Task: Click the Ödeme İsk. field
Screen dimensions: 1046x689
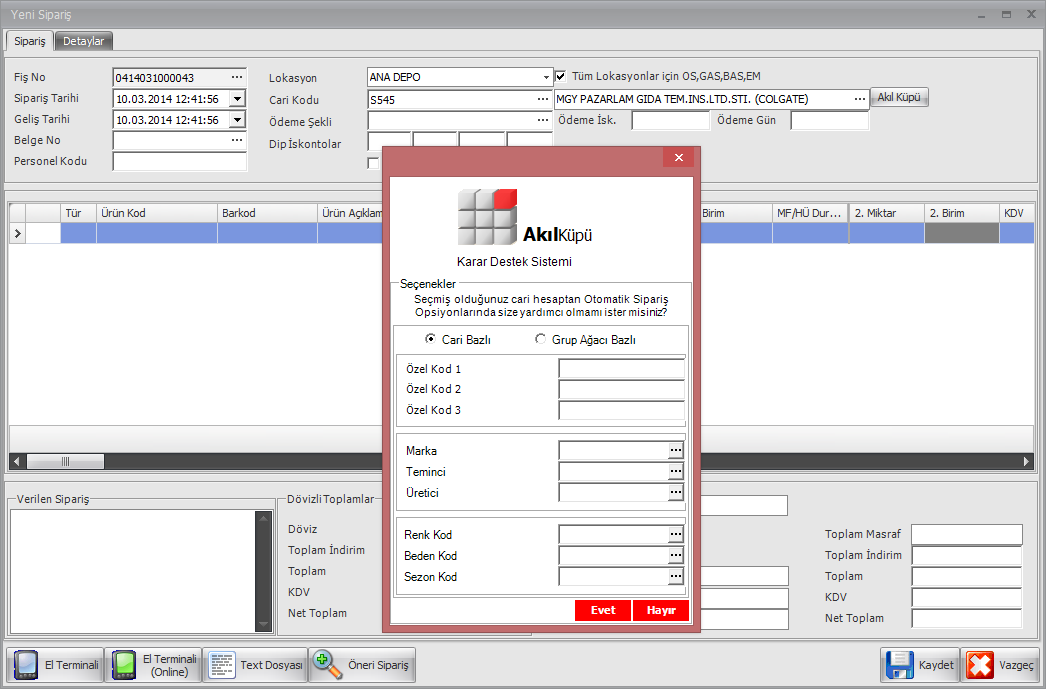Action: tap(670, 121)
